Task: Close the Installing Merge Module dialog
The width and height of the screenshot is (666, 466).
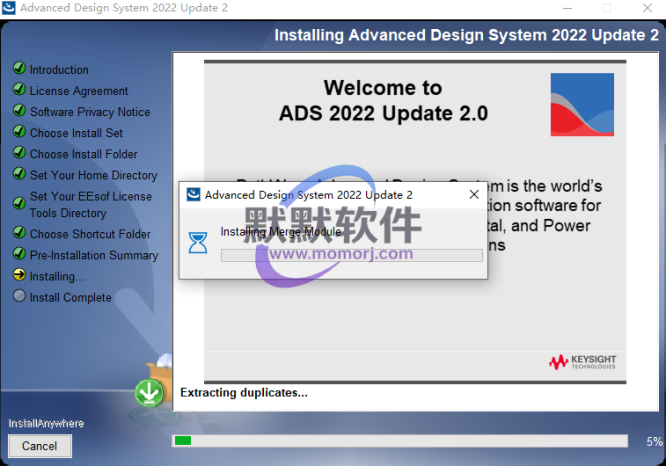Action: click(472, 195)
